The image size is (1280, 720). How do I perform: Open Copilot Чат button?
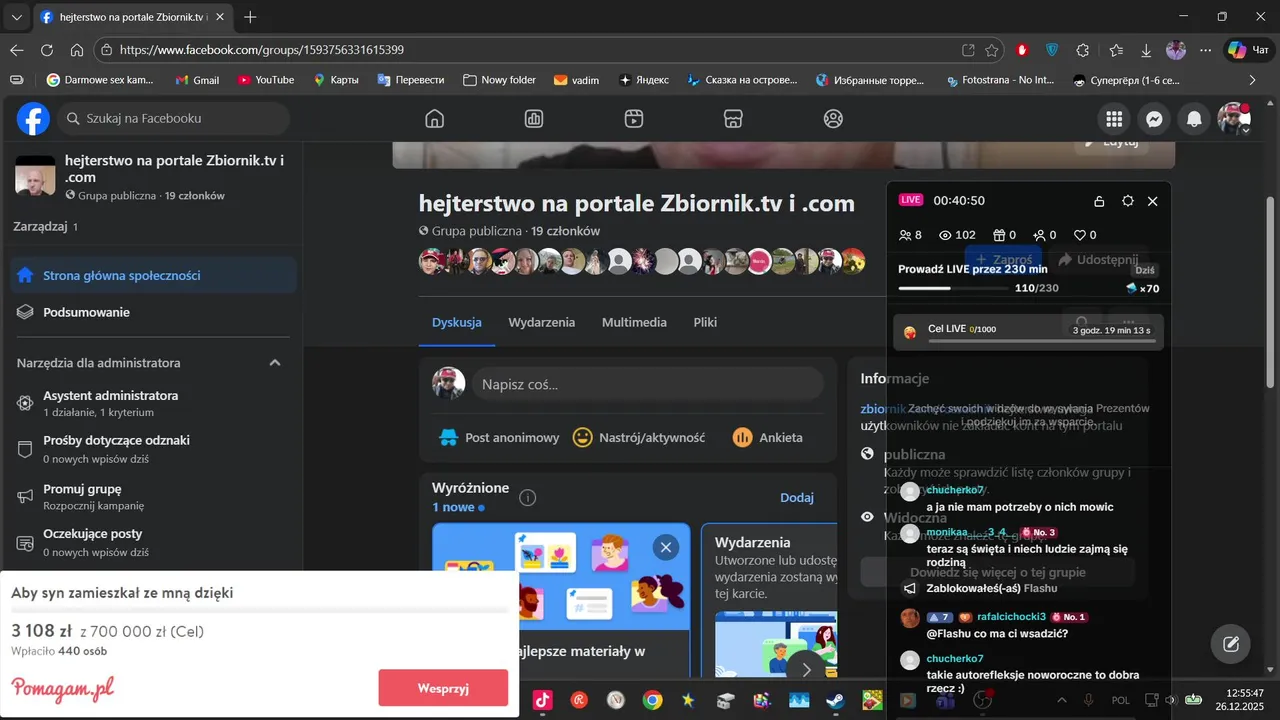[1250, 50]
